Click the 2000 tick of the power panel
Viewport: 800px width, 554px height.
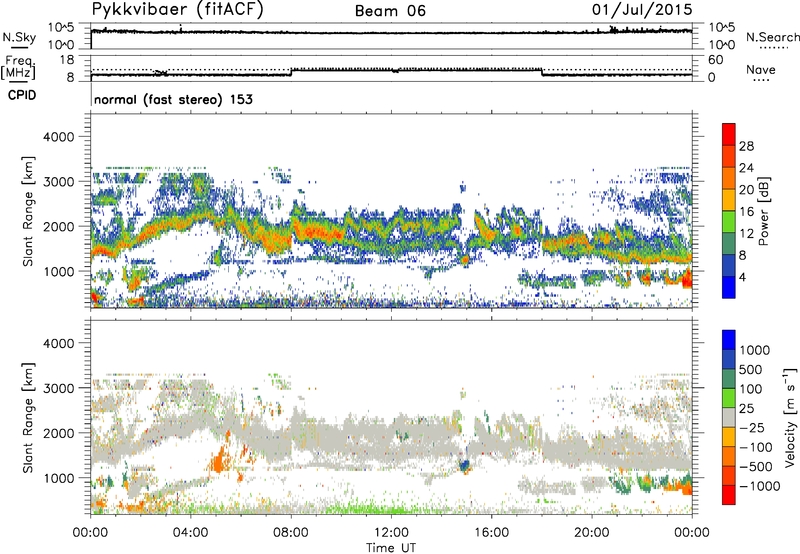pyautogui.click(x=59, y=226)
